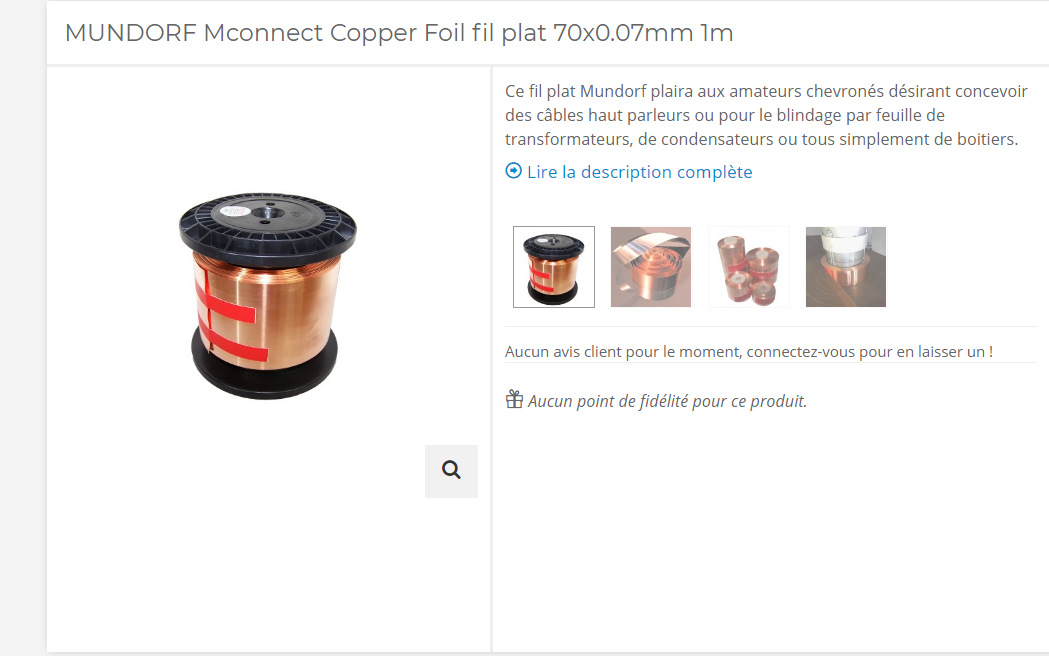Select the first thumbnail of black spool

click(553, 267)
